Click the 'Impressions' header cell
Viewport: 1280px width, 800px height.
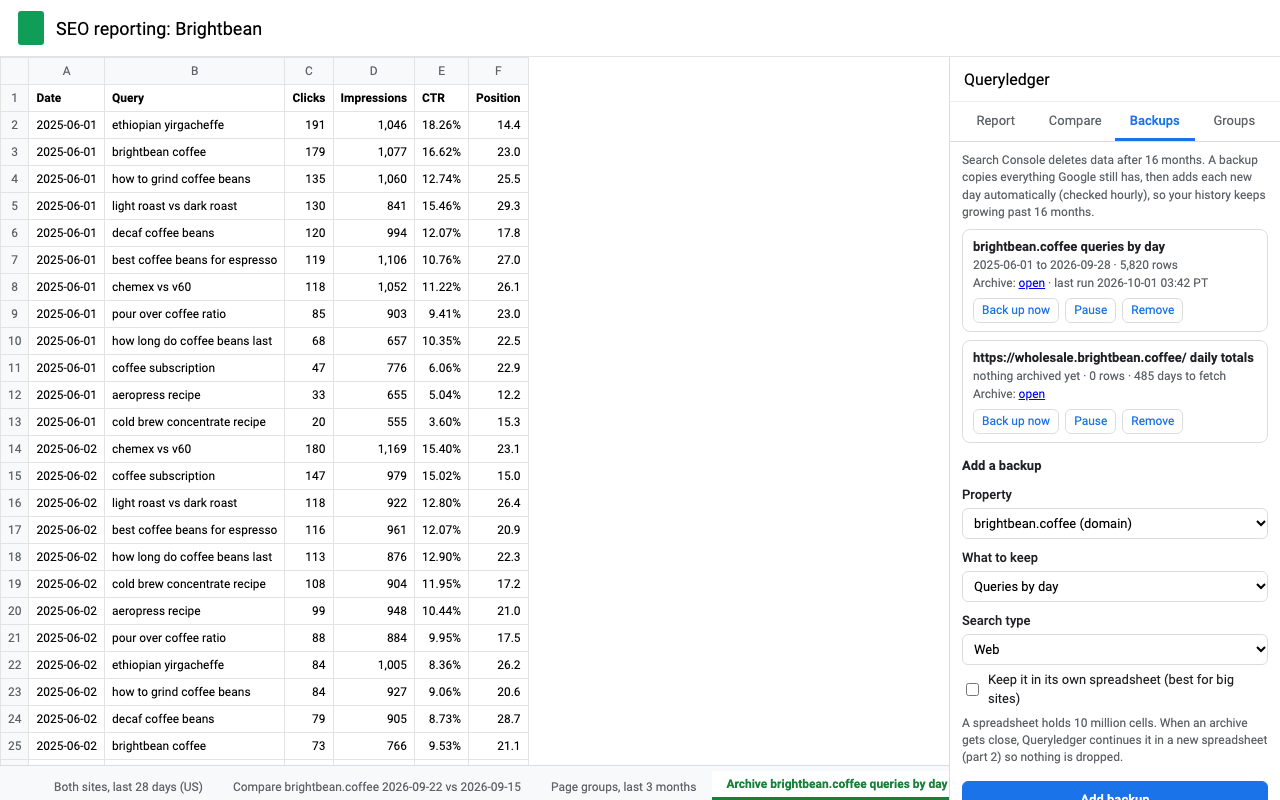373,98
